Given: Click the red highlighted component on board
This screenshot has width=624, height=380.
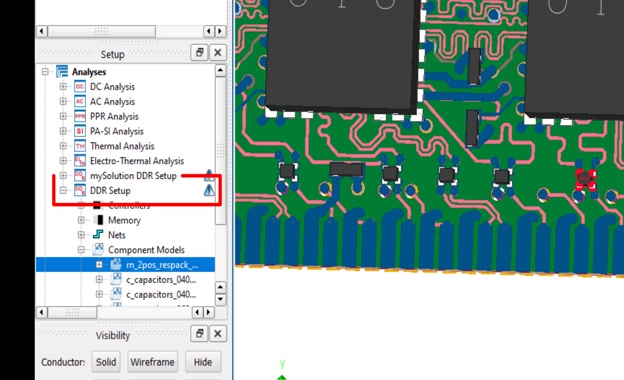Looking at the screenshot, I should [x=586, y=179].
